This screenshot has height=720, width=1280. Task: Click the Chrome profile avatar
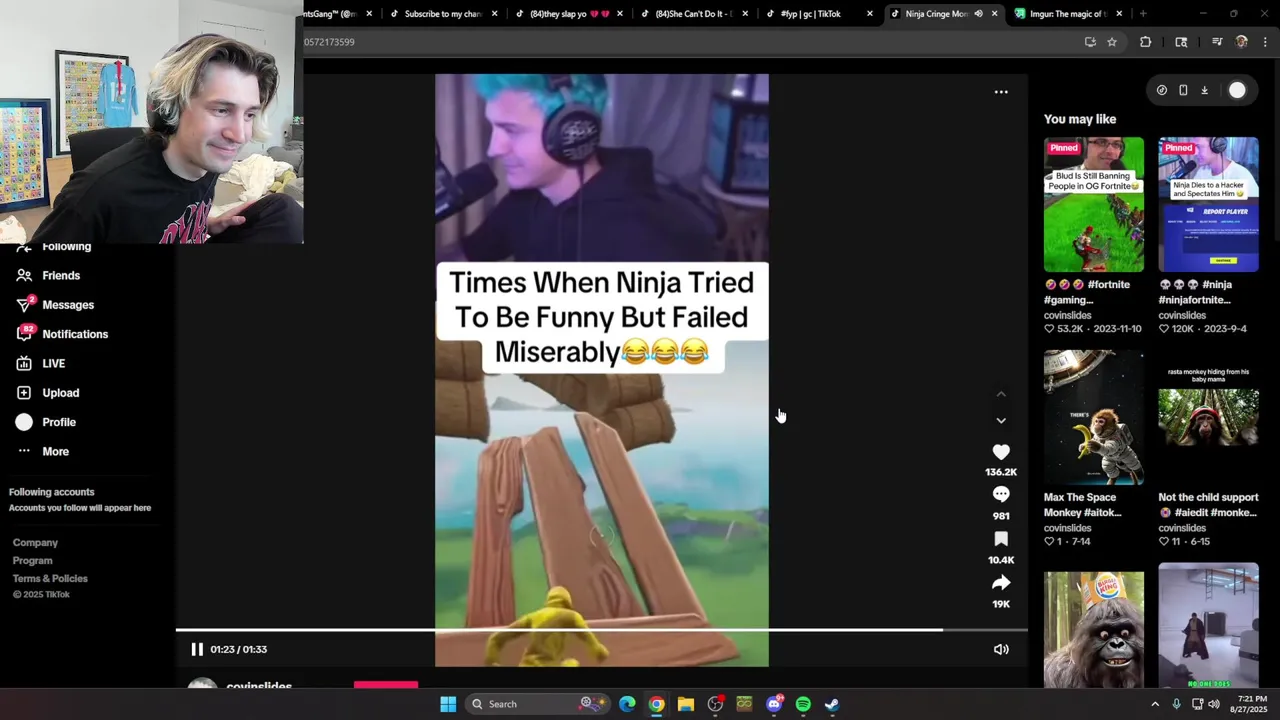click(1241, 42)
